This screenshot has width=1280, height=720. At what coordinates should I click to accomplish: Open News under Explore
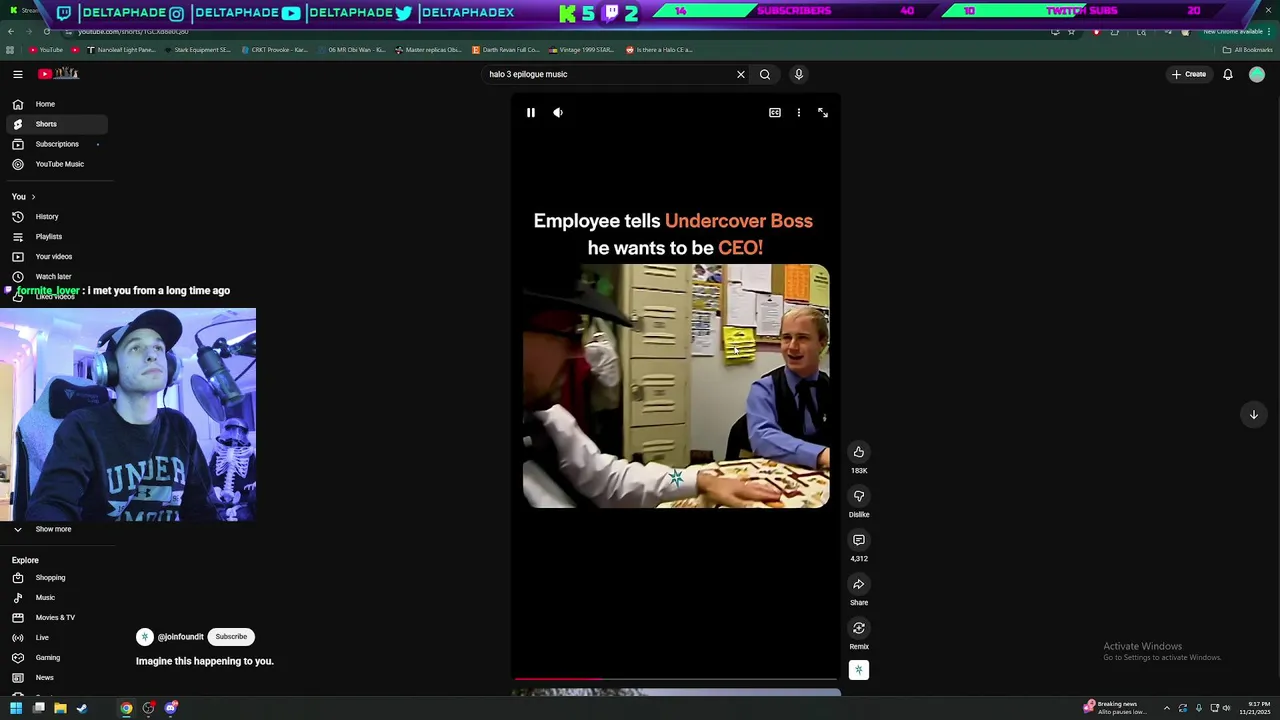click(56, 678)
